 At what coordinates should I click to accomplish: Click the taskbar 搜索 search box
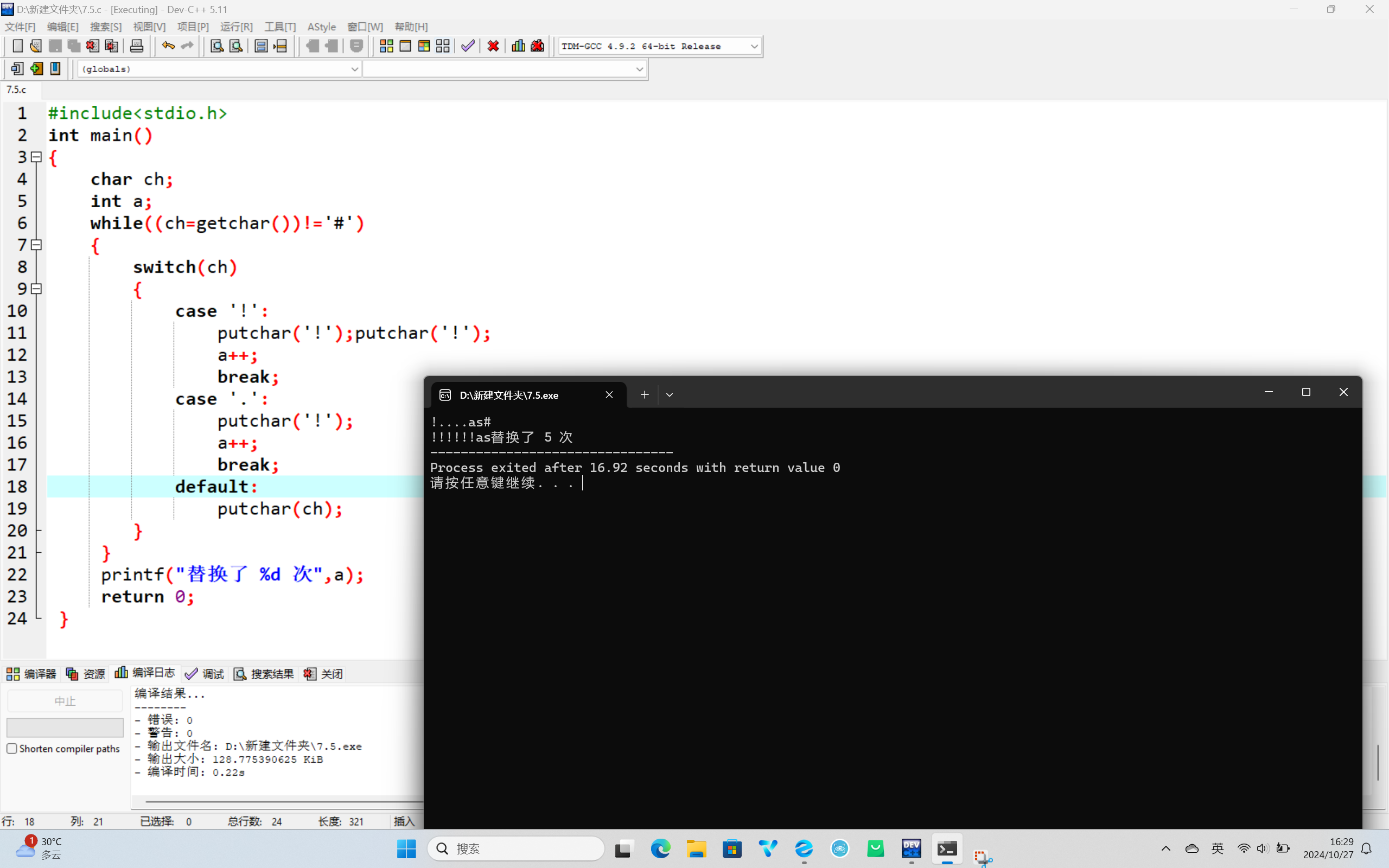pyautogui.click(x=515, y=848)
